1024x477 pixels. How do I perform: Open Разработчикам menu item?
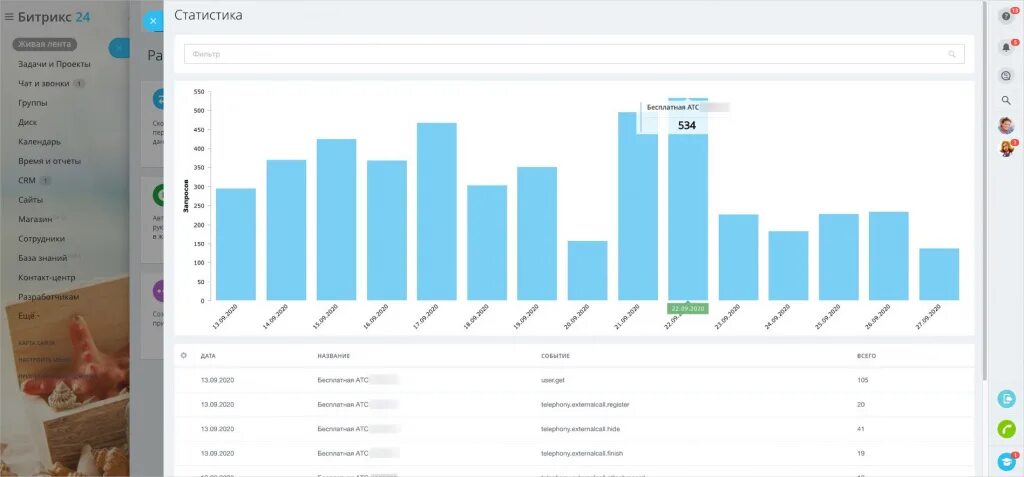49,297
